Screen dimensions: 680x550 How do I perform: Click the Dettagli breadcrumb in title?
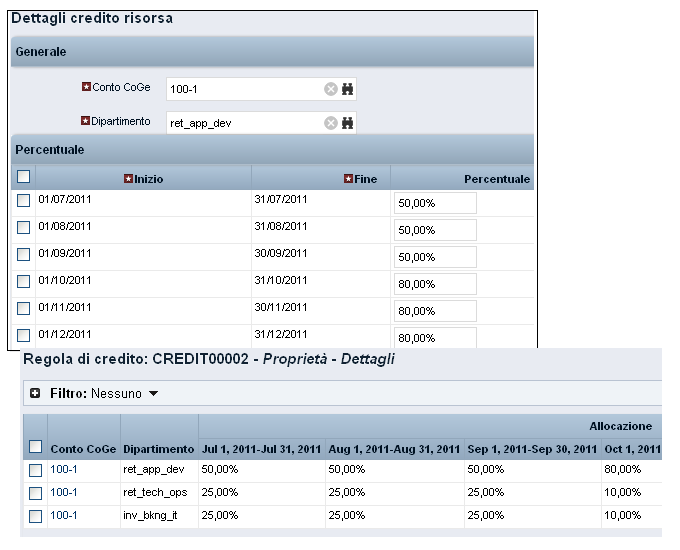368,359
